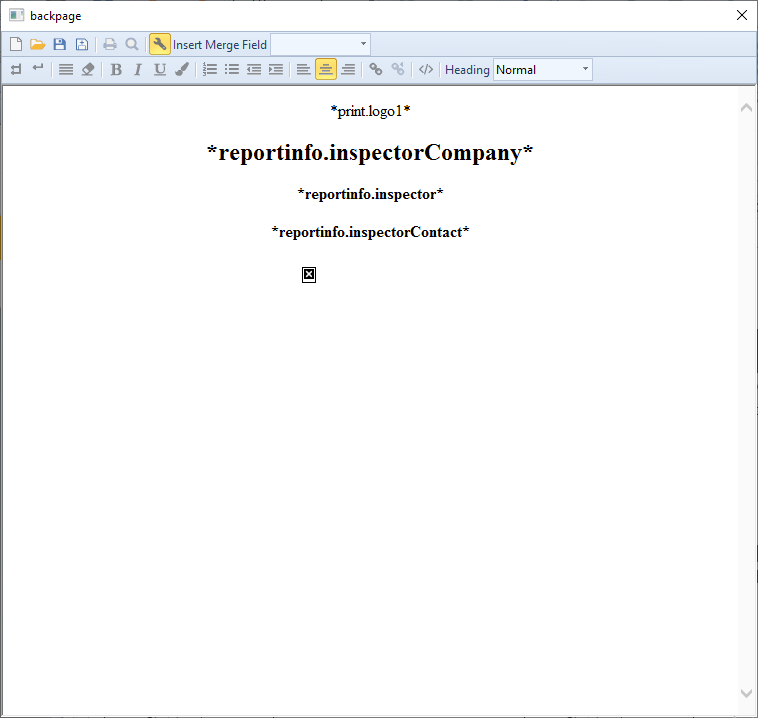The width and height of the screenshot is (758, 718).
Task: Increase indent of the paragraph
Action: click(276, 69)
